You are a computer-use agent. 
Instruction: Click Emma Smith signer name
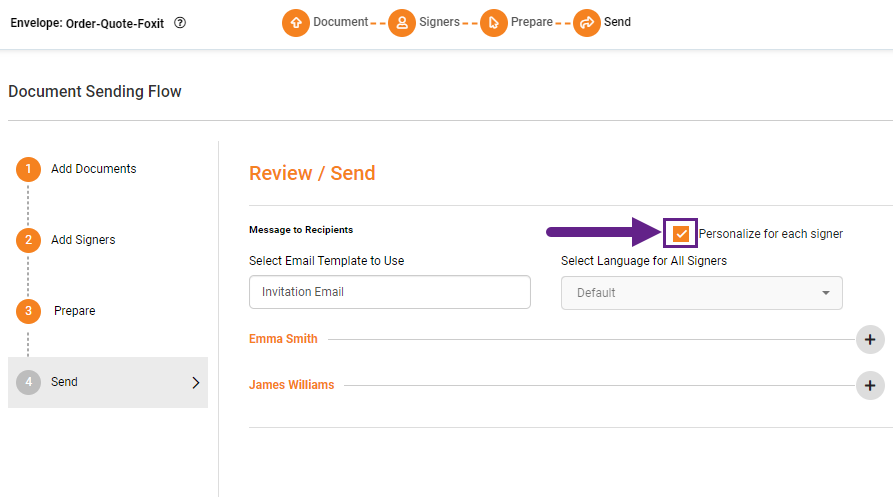[x=283, y=339]
